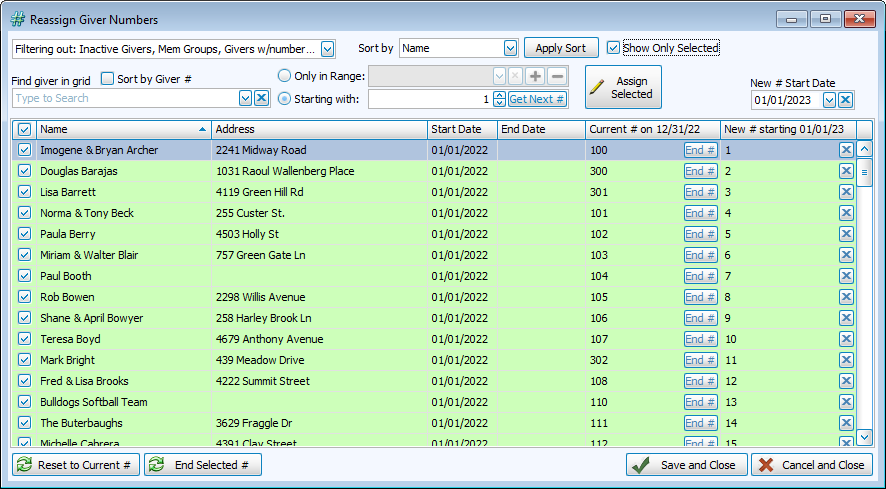Image resolution: width=886 pixels, height=489 pixels.
Task: Open New # Start Date calendar dropdown
Action: [x=829, y=100]
